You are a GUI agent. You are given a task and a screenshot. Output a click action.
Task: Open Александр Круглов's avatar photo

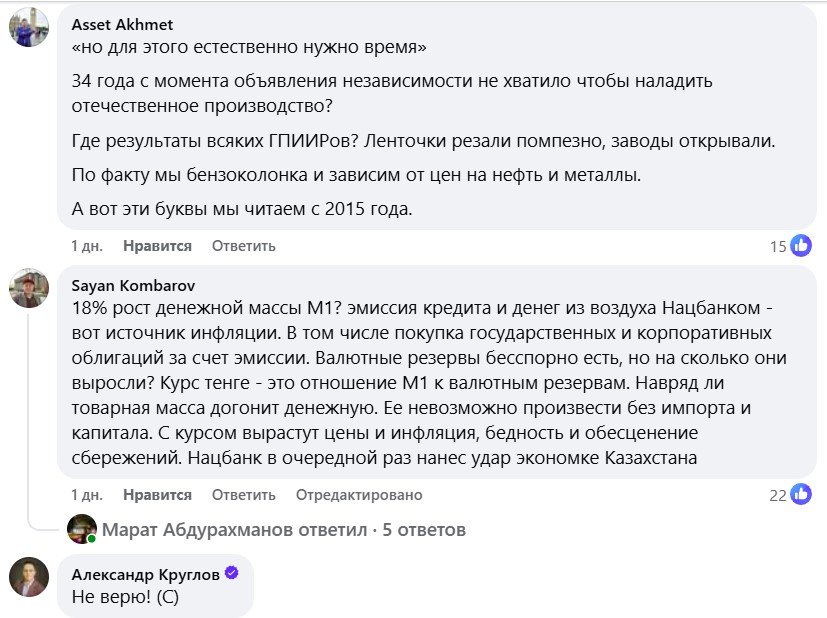pyautogui.click(x=29, y=577)
